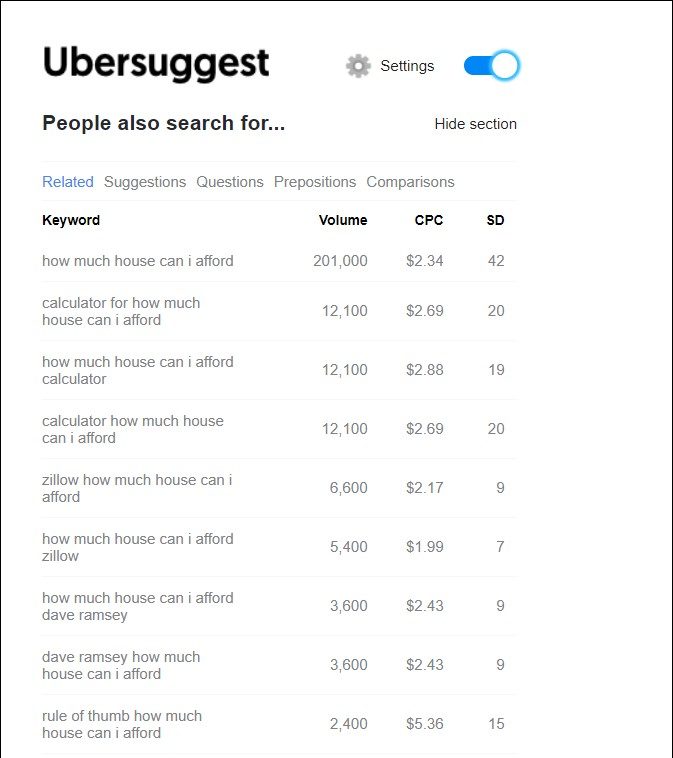Click "dave ramsey how much house" keyword
This screenshot has height=758, width=673.
pos(121,665)
